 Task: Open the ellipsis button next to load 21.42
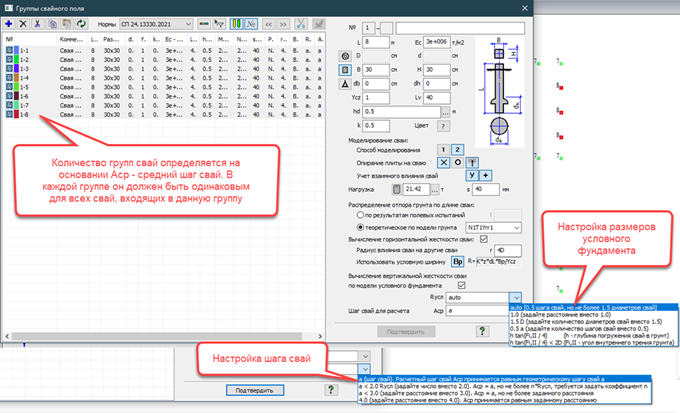click(435, 190)
